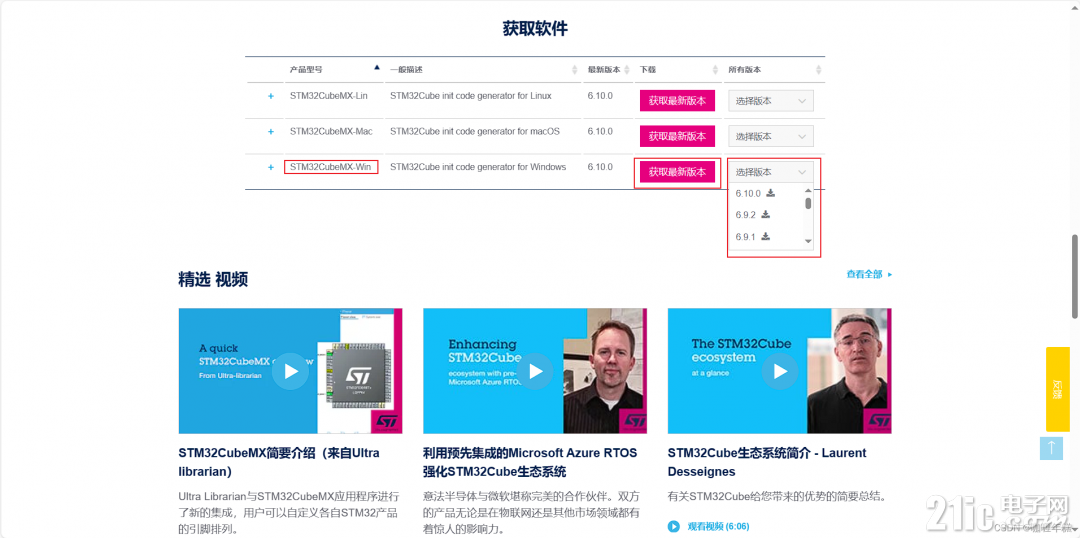This screenshot has width=1080, height=538.
Task: Get latest version for STM32CubeMX-Win
Action: [677, 172]
